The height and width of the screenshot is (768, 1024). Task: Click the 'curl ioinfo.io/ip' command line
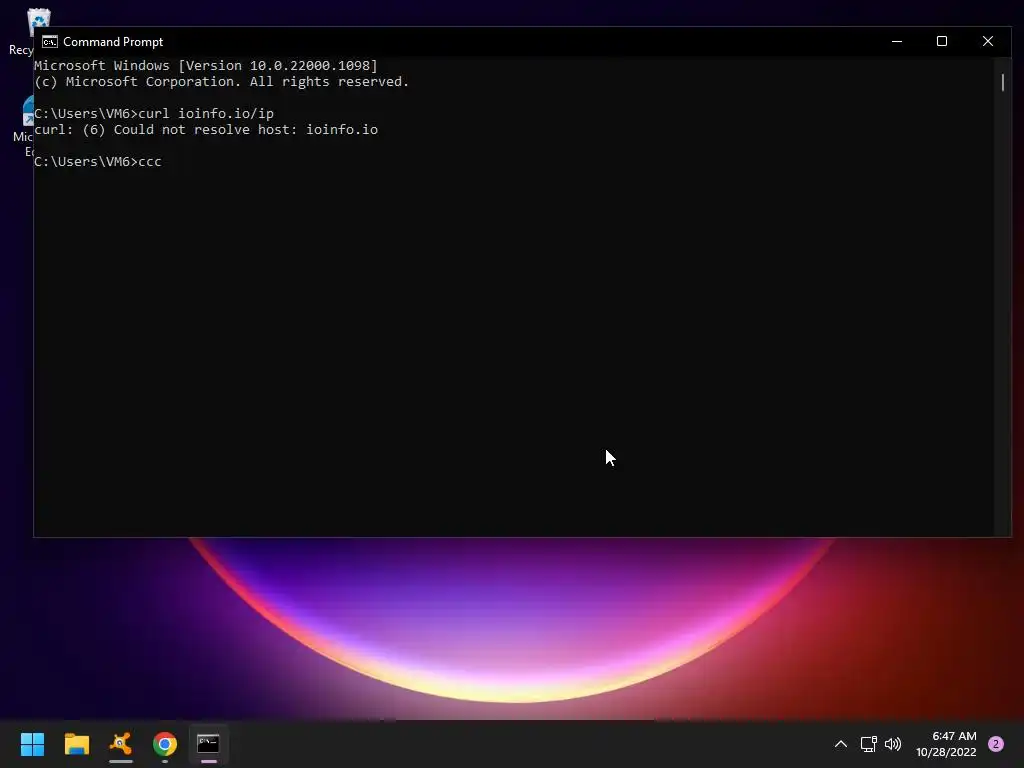[x=153, y=114]
